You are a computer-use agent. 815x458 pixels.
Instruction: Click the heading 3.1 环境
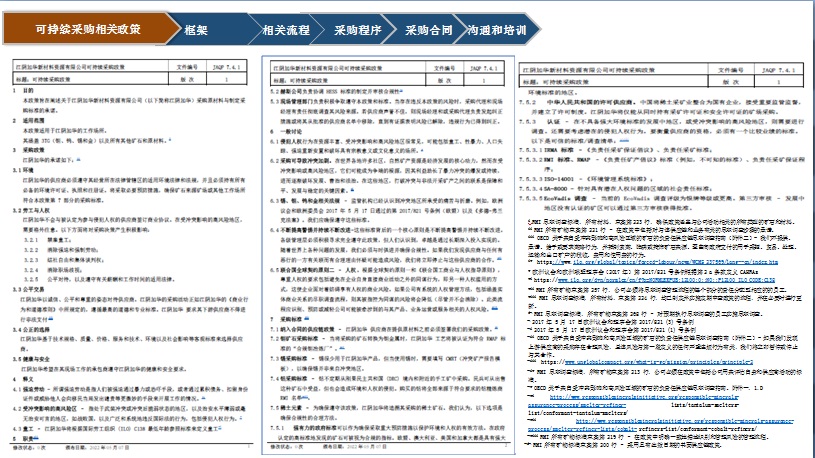pos(23,170)
